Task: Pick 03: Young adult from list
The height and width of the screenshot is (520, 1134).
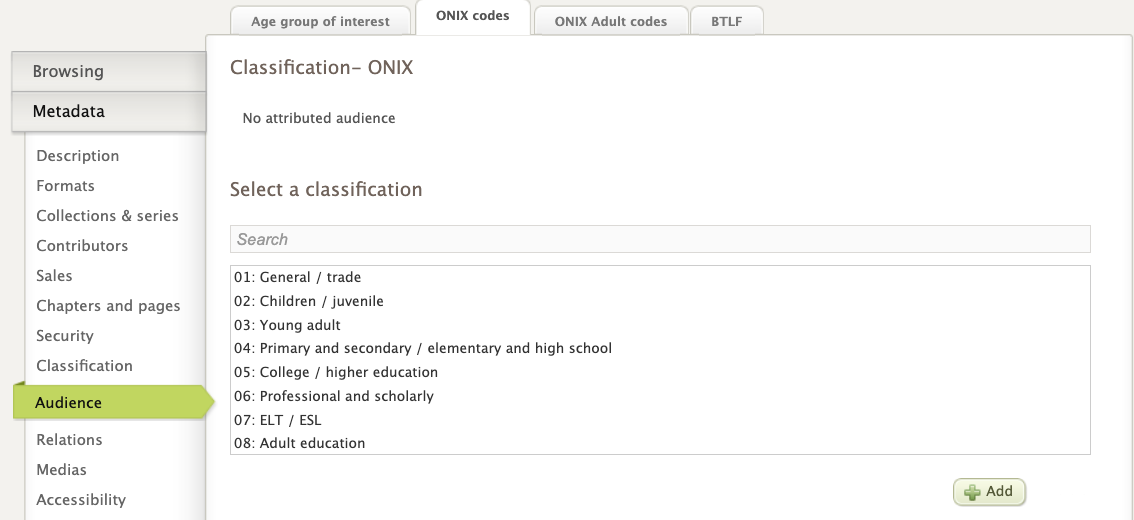Action: (x=288, y=325)
